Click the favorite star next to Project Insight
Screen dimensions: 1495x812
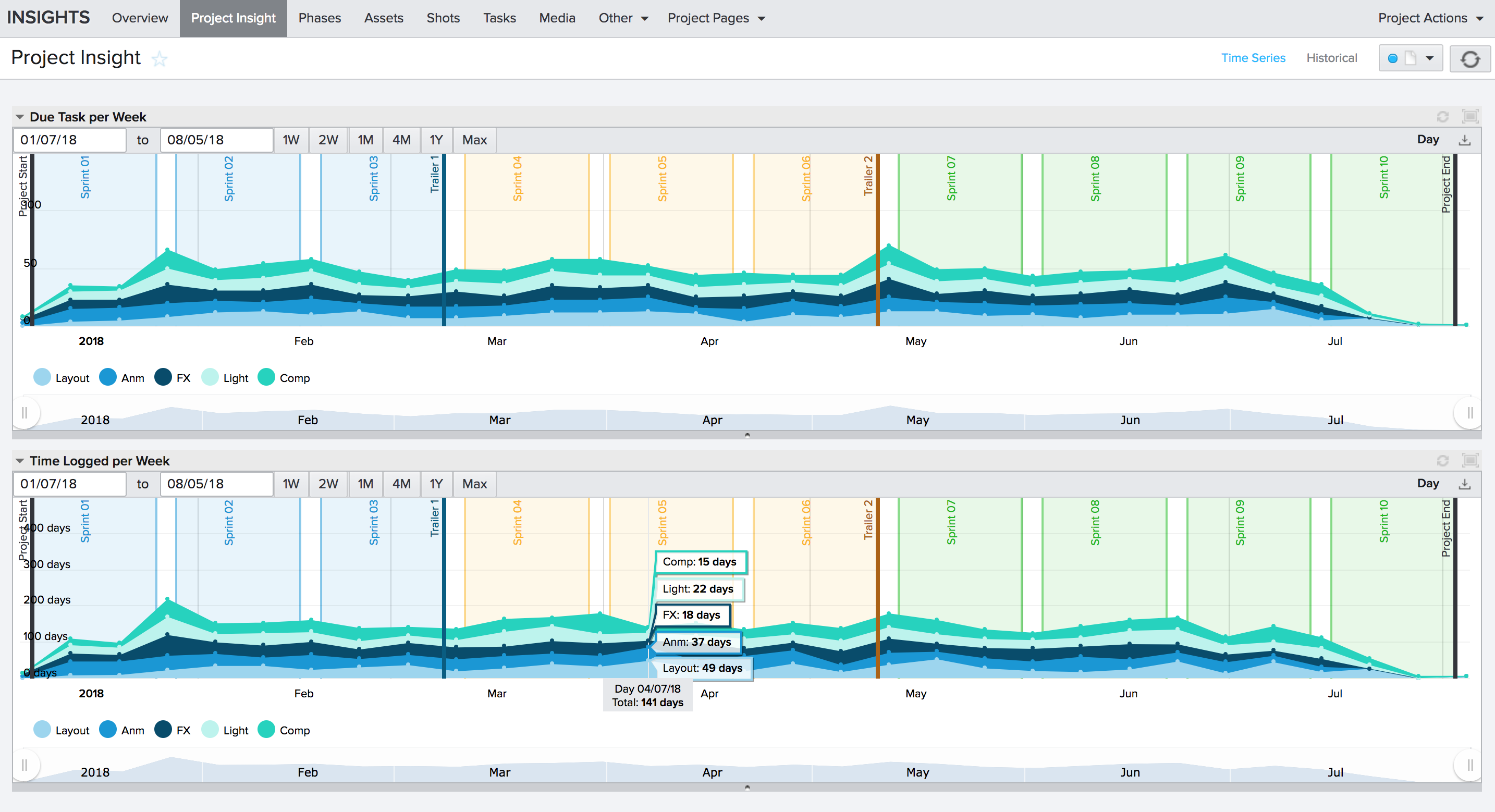tap(159, 58)
